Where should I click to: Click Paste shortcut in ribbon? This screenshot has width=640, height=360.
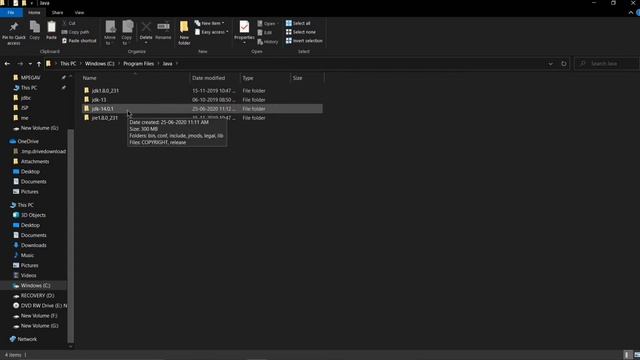click(79, 41)
